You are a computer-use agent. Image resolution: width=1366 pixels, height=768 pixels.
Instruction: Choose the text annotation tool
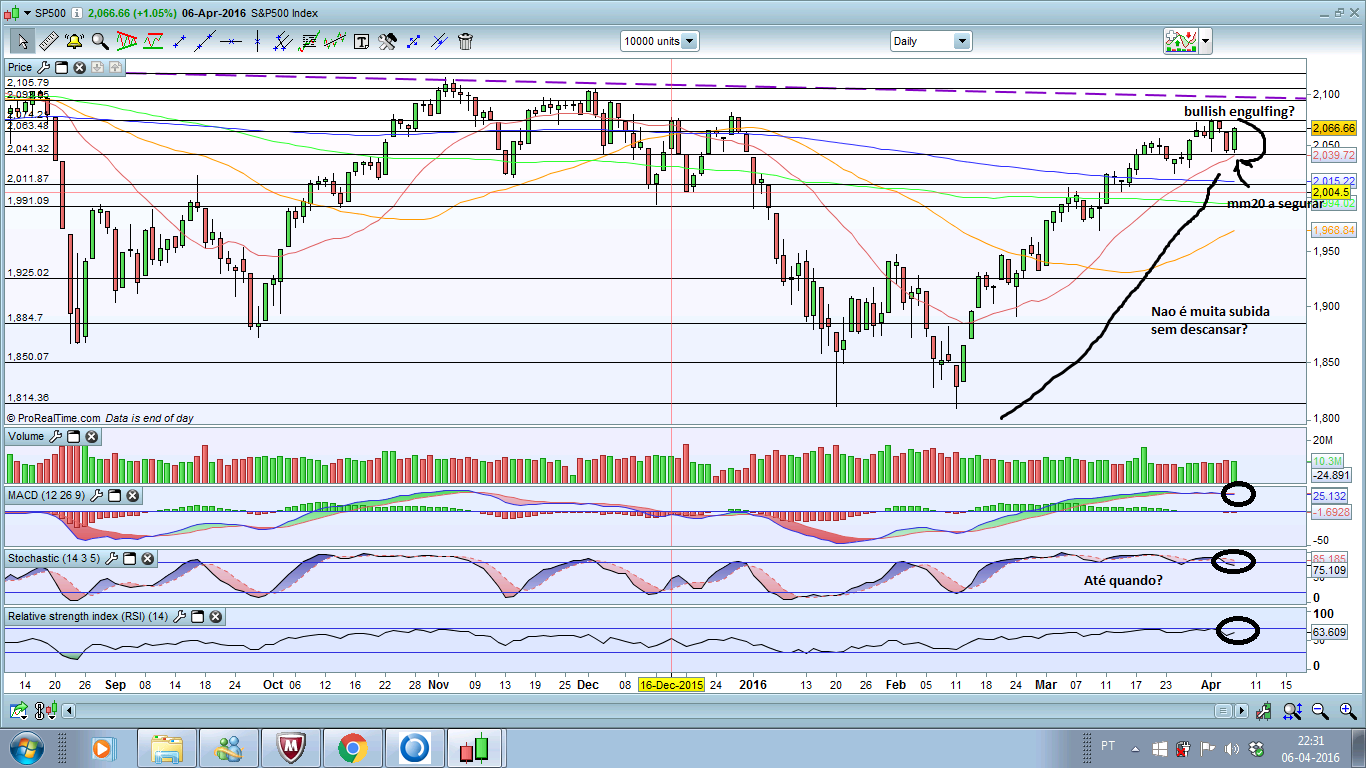coord(361,41)
